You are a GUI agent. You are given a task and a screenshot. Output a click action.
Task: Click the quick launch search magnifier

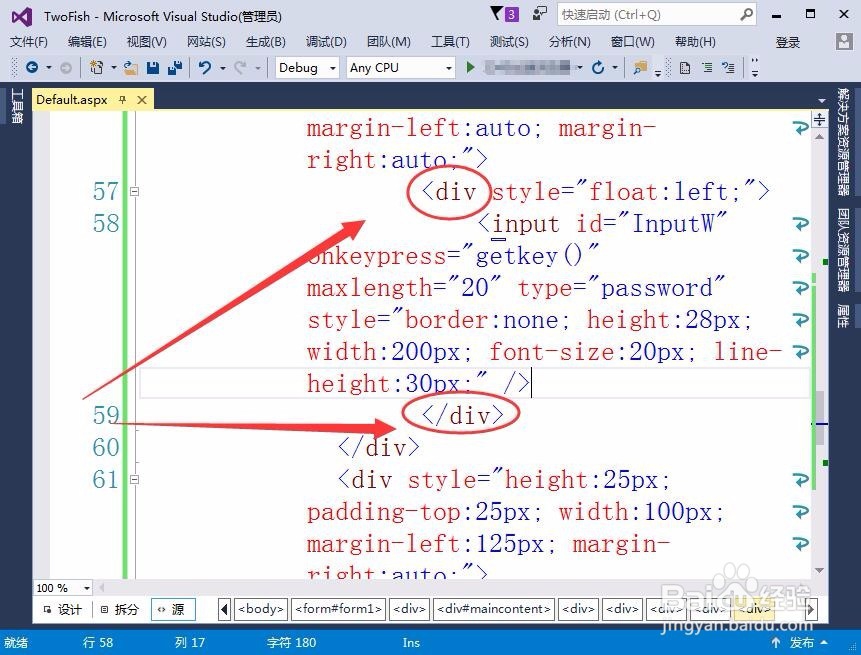click(x=746, y=14)
